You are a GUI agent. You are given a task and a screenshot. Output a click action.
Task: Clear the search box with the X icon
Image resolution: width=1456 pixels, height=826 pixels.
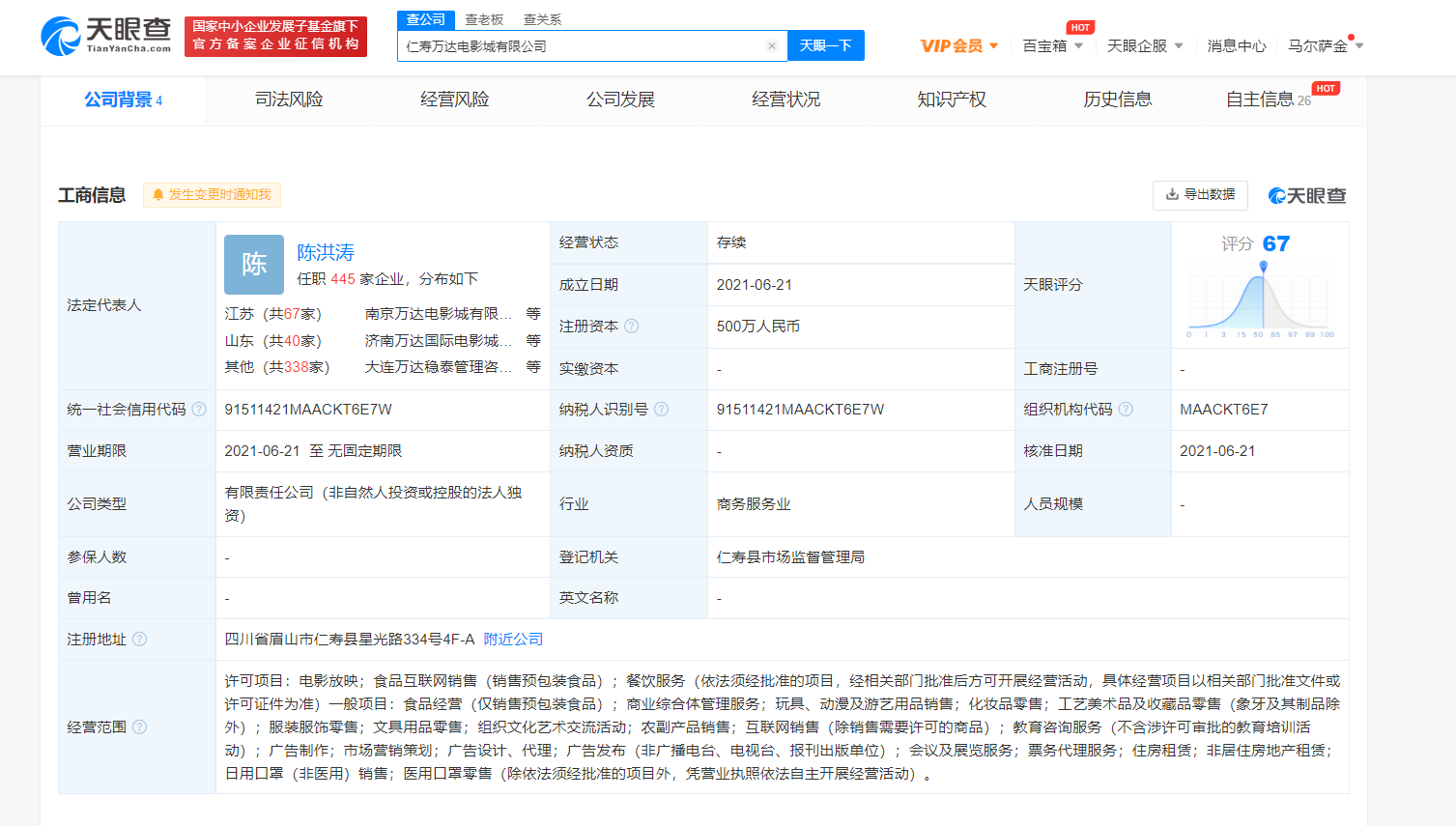point(771,45)
